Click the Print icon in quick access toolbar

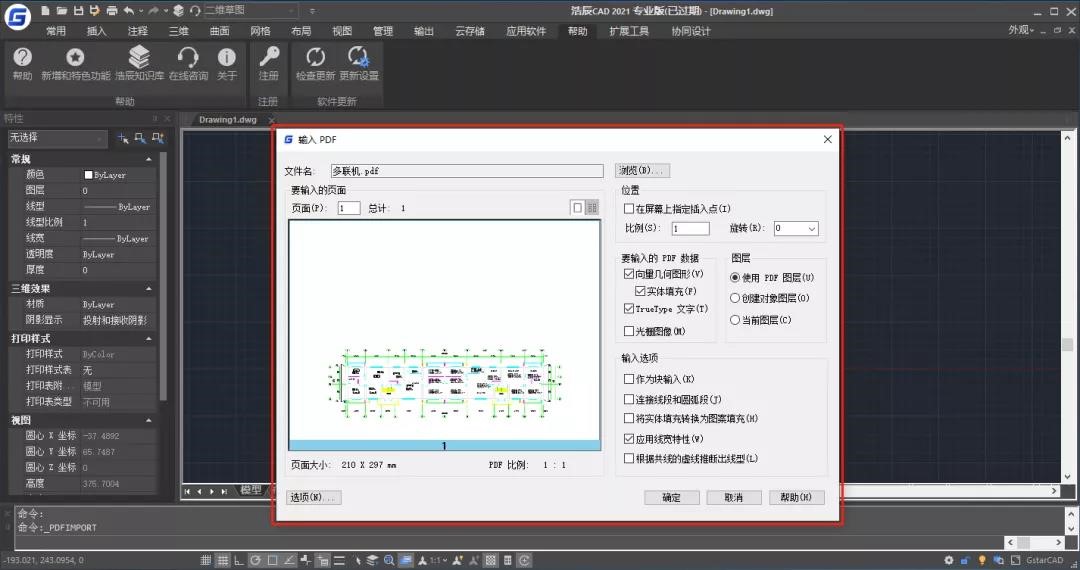coord(112,10)
